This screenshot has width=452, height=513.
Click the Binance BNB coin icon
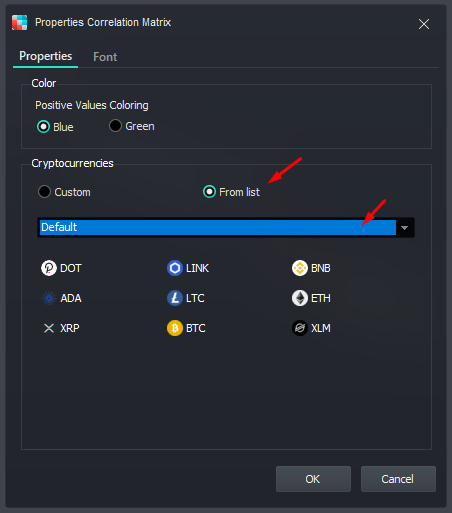[300, 268]
